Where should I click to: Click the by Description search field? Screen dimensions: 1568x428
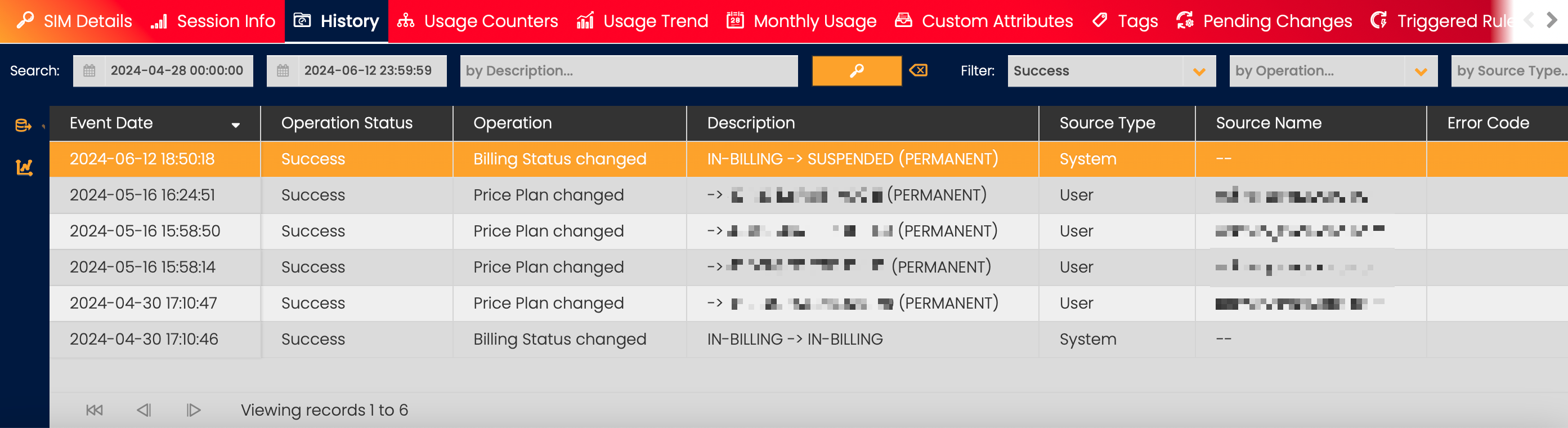coord(628,70)
